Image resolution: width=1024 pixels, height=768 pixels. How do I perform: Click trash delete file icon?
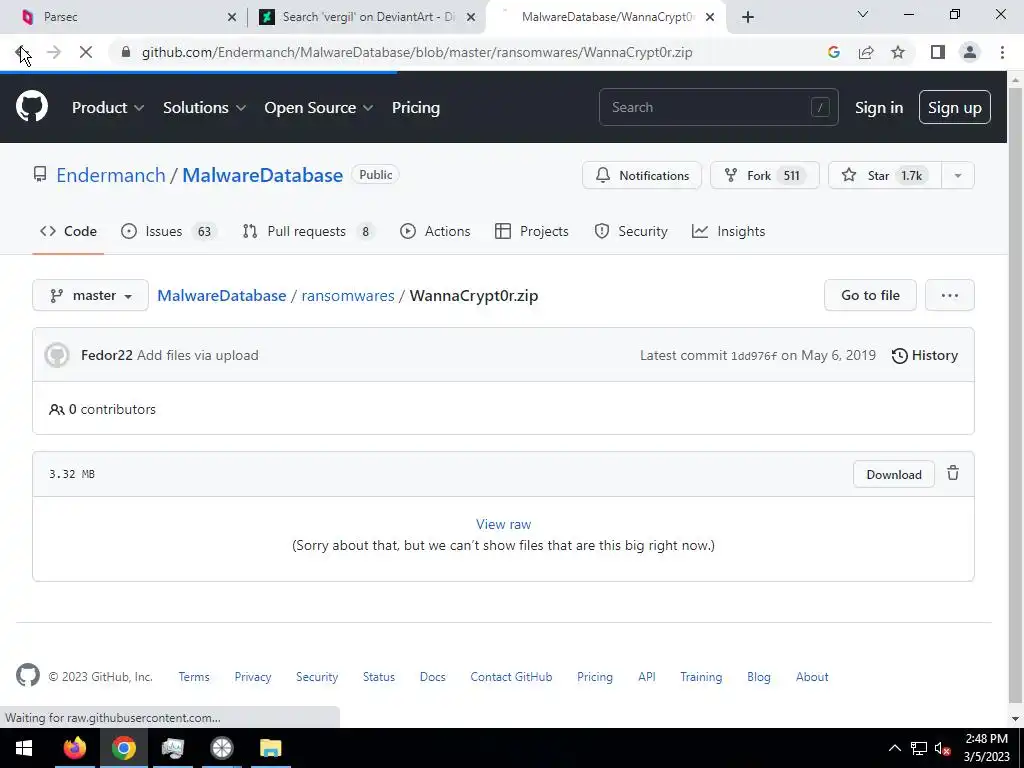pyautogui.click(x=953, y=473)
